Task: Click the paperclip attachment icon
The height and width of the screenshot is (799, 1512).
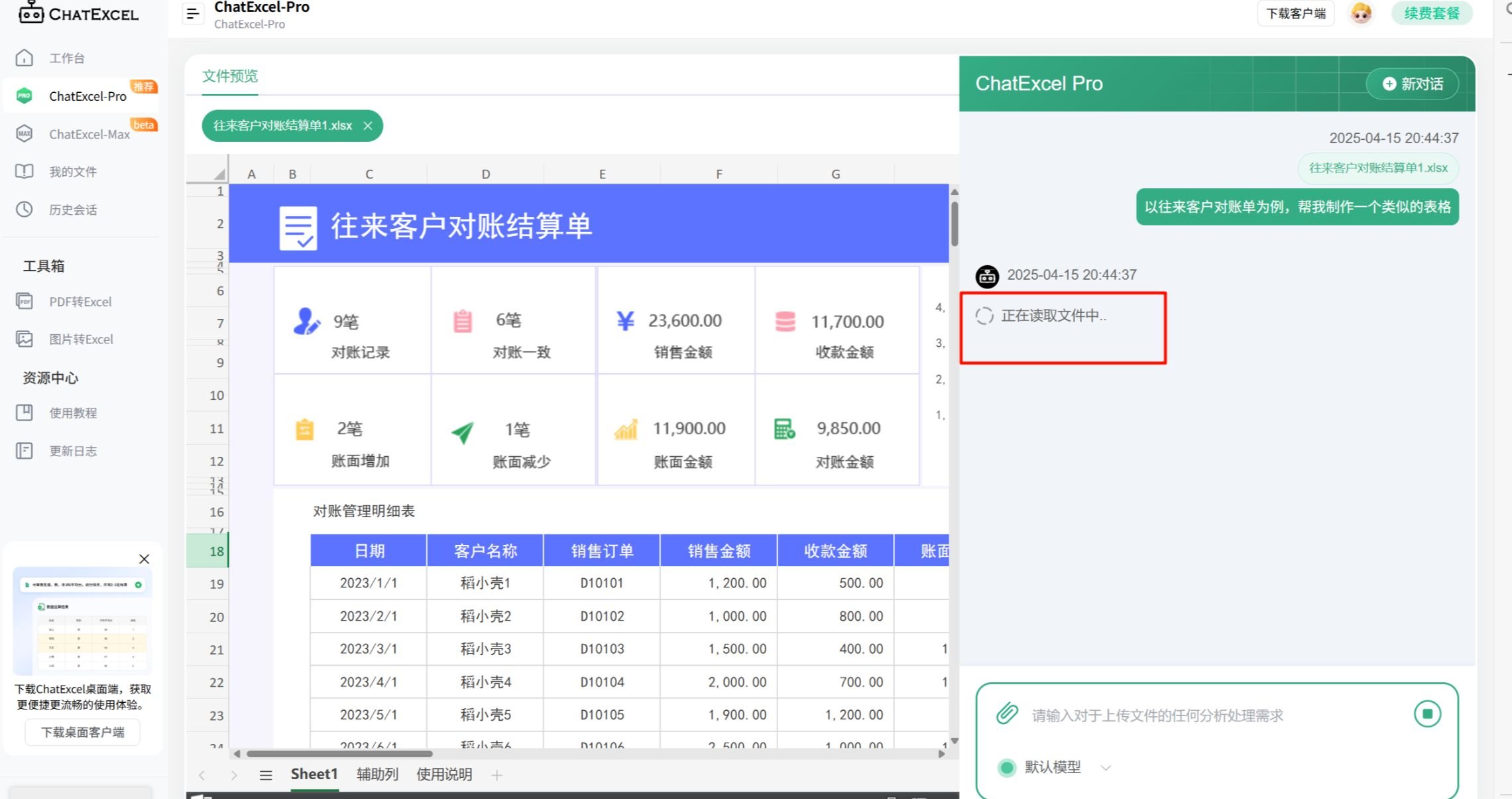Action: click(1007, 713)
